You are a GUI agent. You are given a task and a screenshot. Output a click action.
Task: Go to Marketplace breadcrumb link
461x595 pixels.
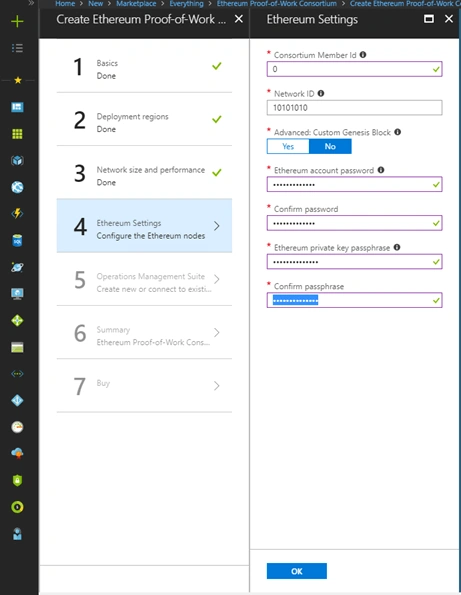point(136,3)
